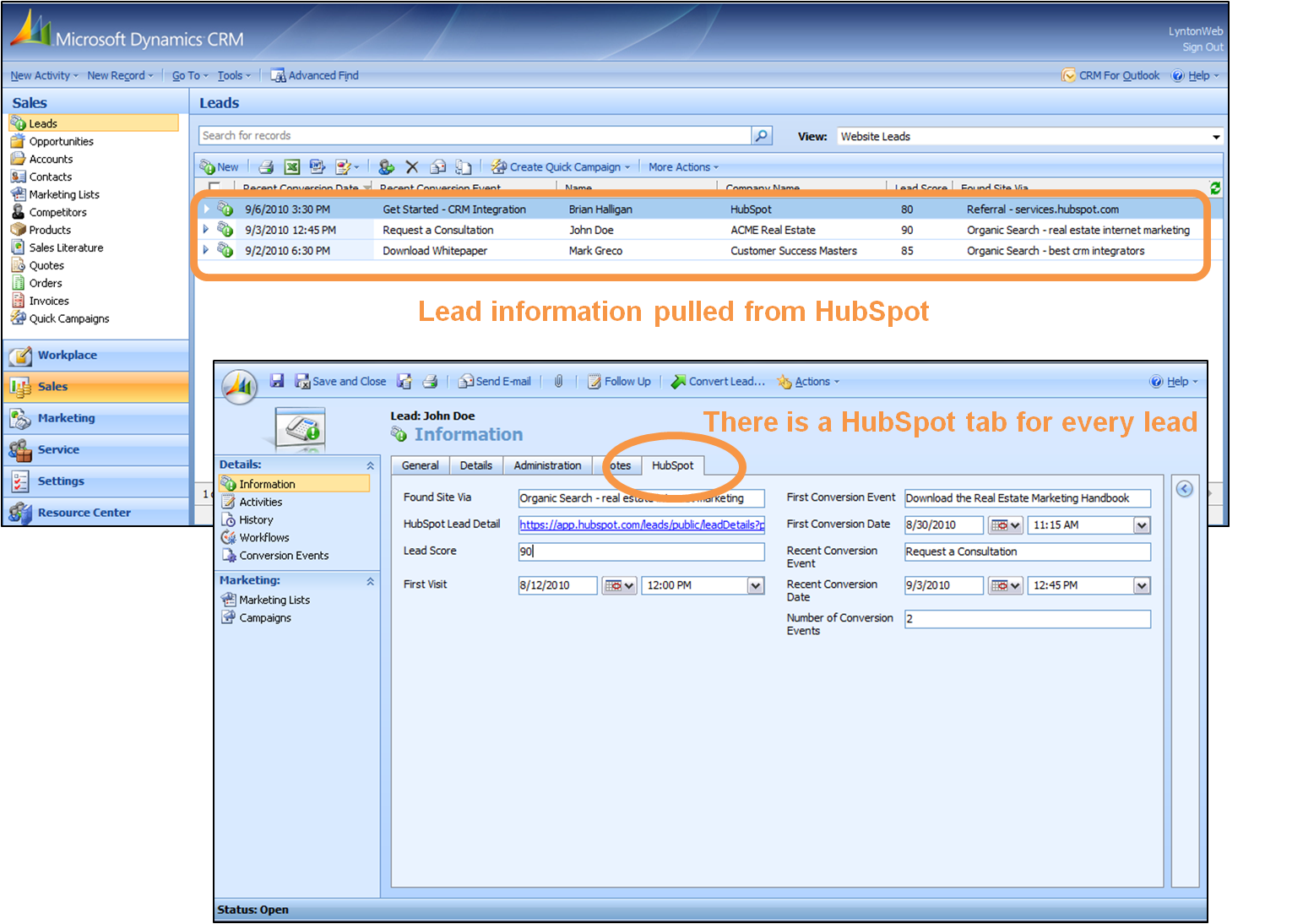Collapse the Details section in side panel
1303x924 pixels.
click(370, 465)
